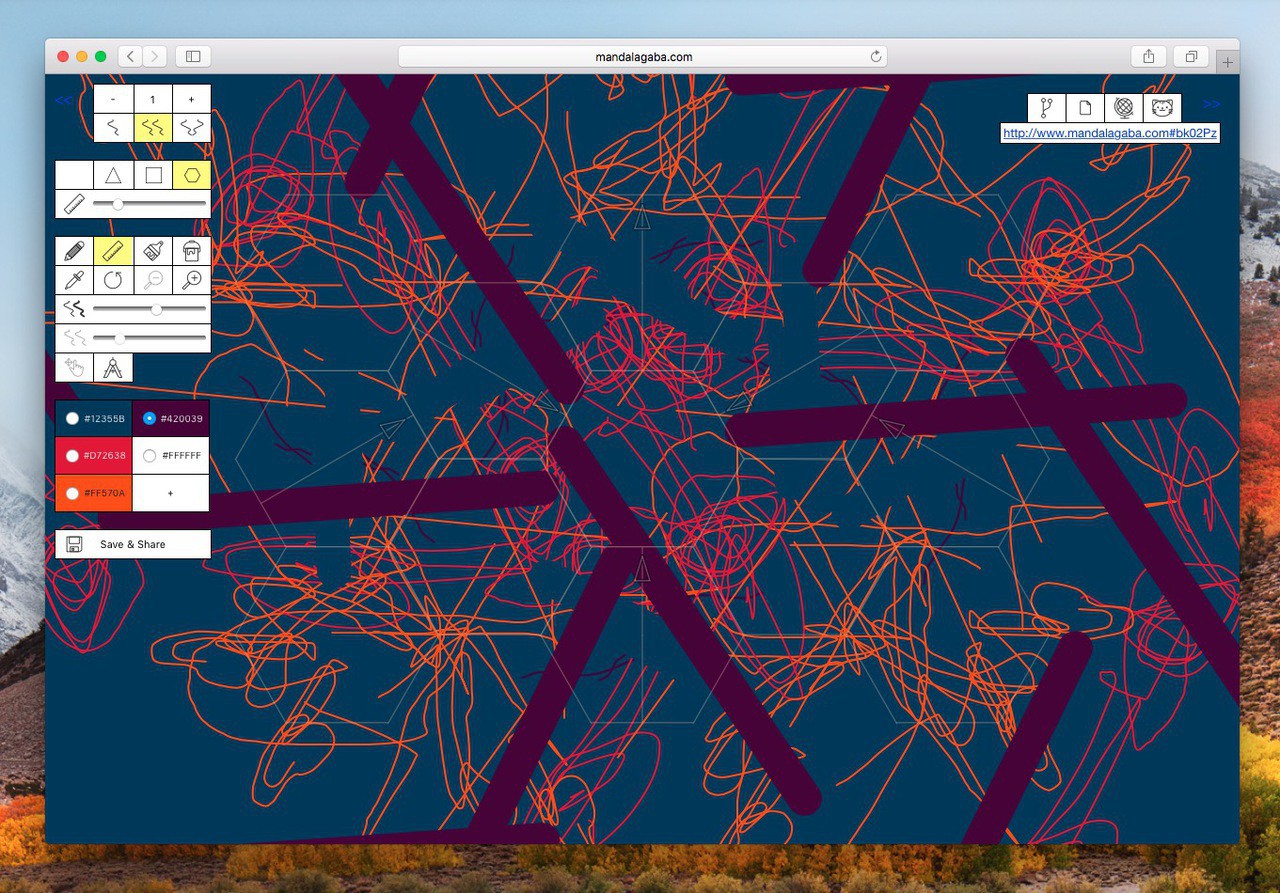Open a new Safari tab
This screenshot has height=893, width=1280.
1228,62
